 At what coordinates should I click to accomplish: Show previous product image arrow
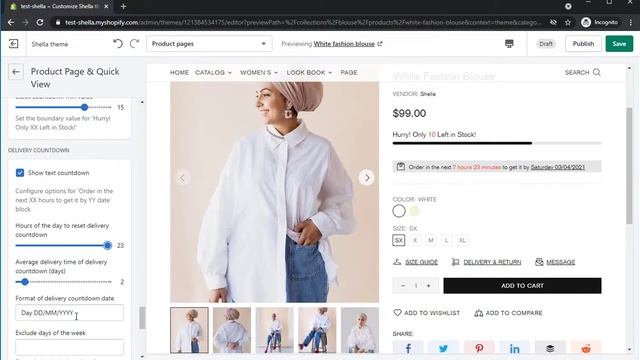click(x=182, y=178)
